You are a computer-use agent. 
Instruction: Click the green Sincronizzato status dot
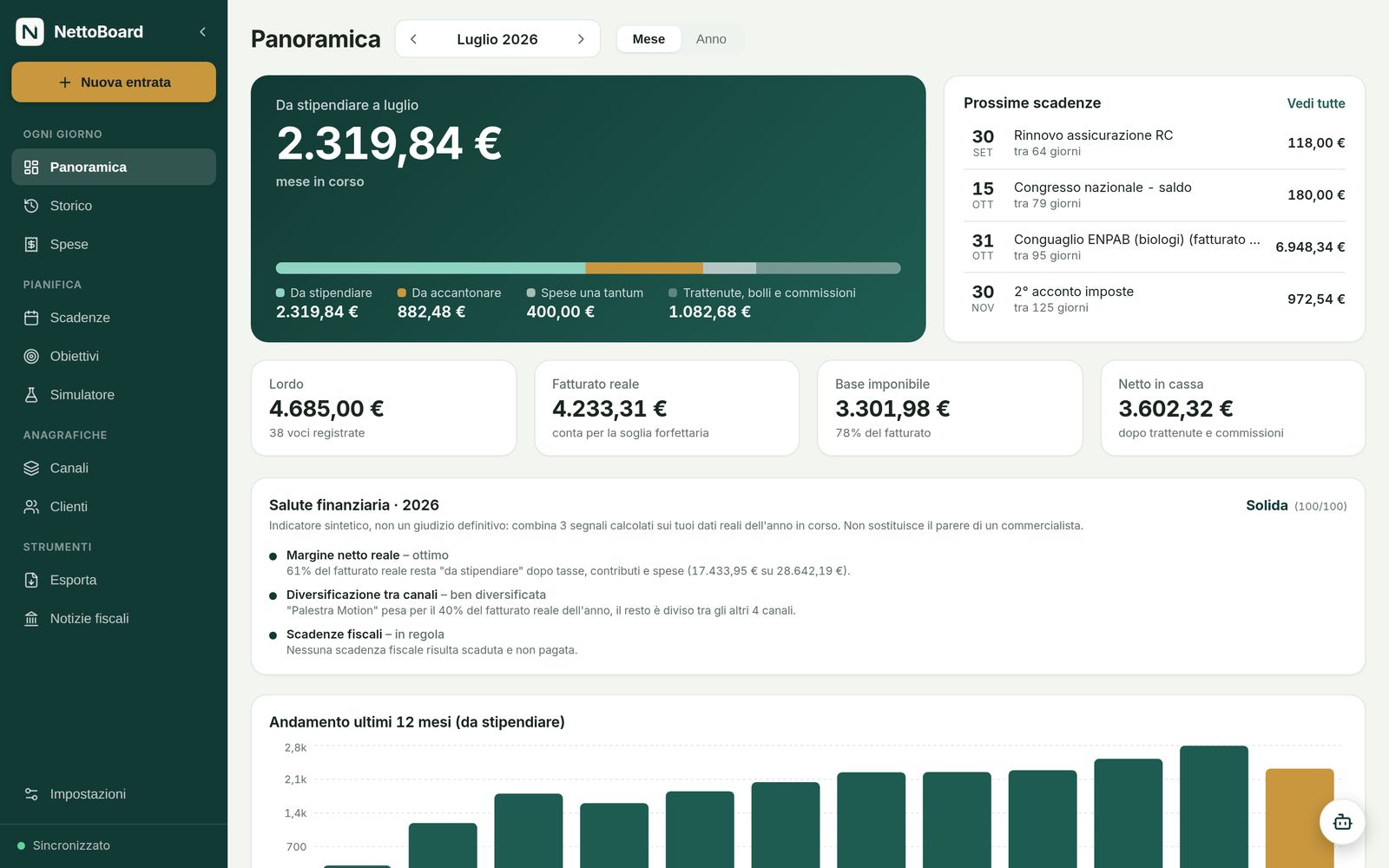coord(21,845)
